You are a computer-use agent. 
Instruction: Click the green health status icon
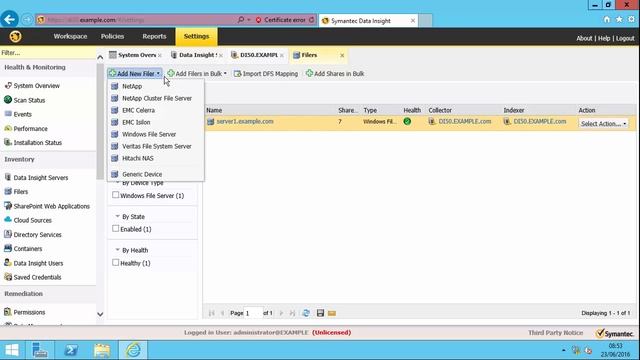point(407,121)
